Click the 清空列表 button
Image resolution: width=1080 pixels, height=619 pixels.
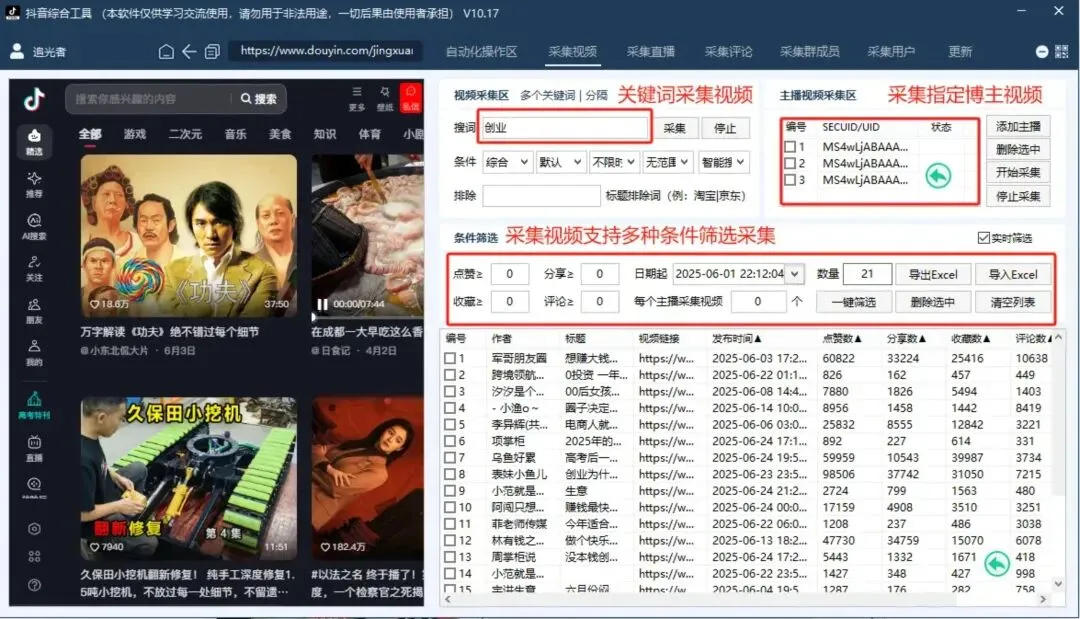pos(1012,302)
